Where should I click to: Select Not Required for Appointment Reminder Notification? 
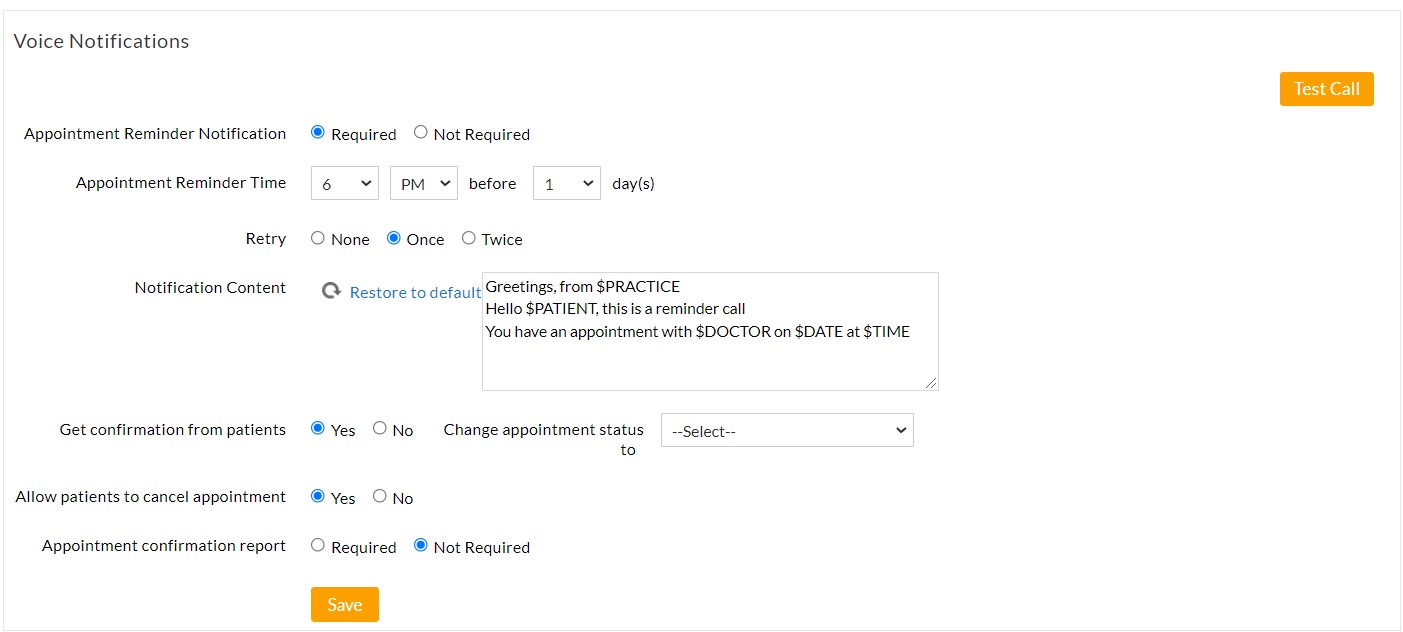[x=421, y=132]
